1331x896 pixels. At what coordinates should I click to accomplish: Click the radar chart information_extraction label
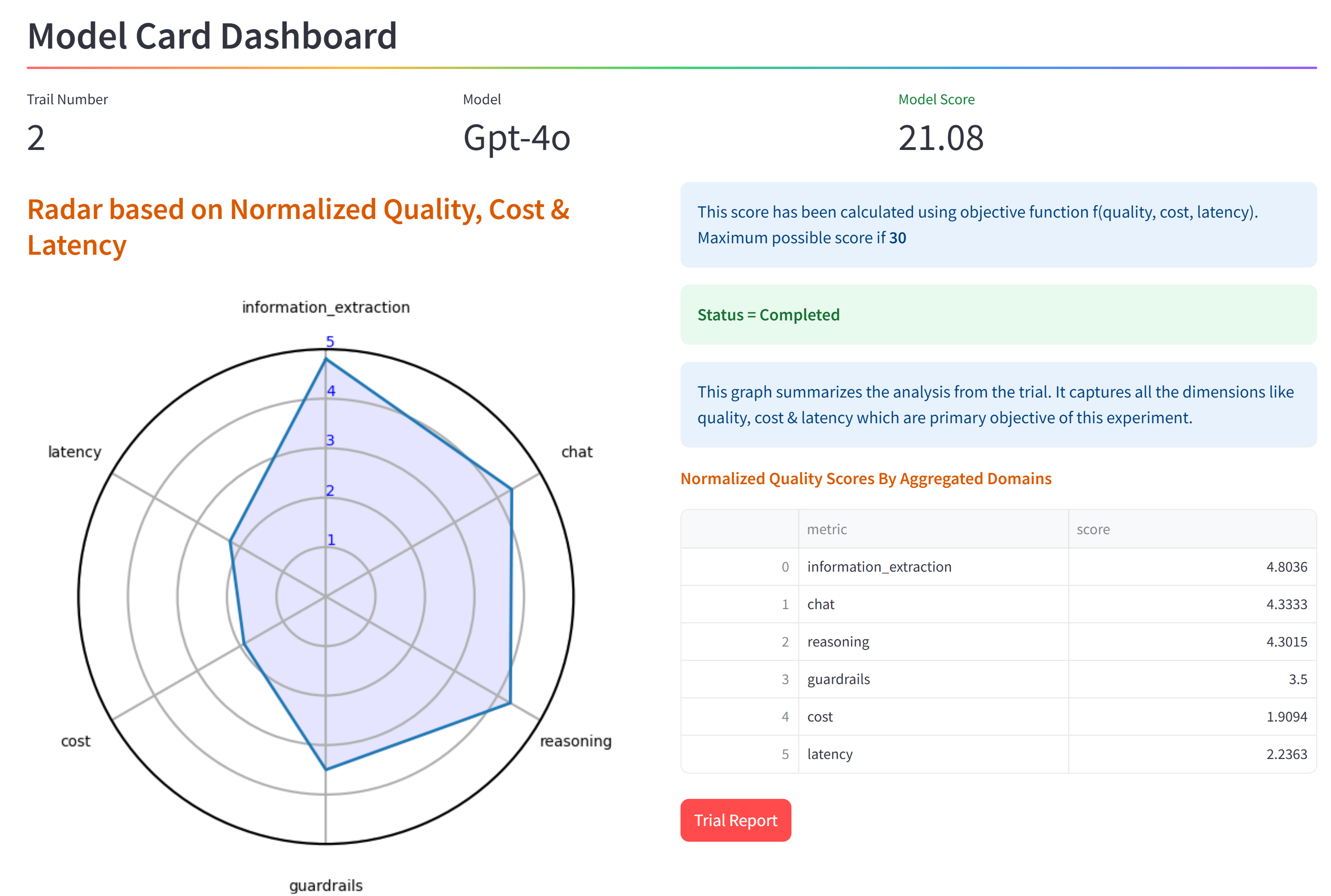pos(326,308)
